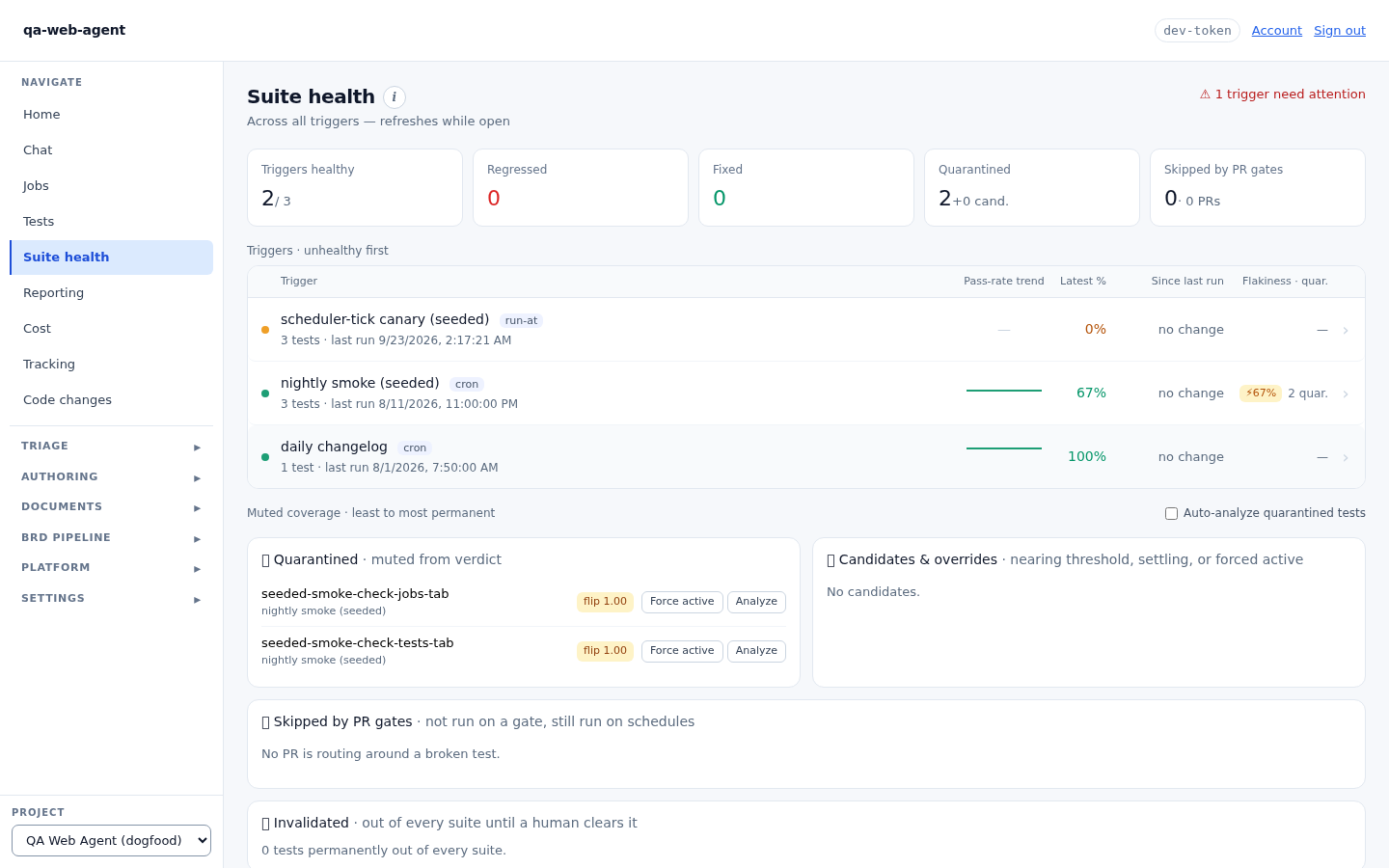Image resolution: width=1389 pixels, height=868 pixels.
Task: Go to Home in sidebar
Action: pyautogui.click(x=111, y=115)
